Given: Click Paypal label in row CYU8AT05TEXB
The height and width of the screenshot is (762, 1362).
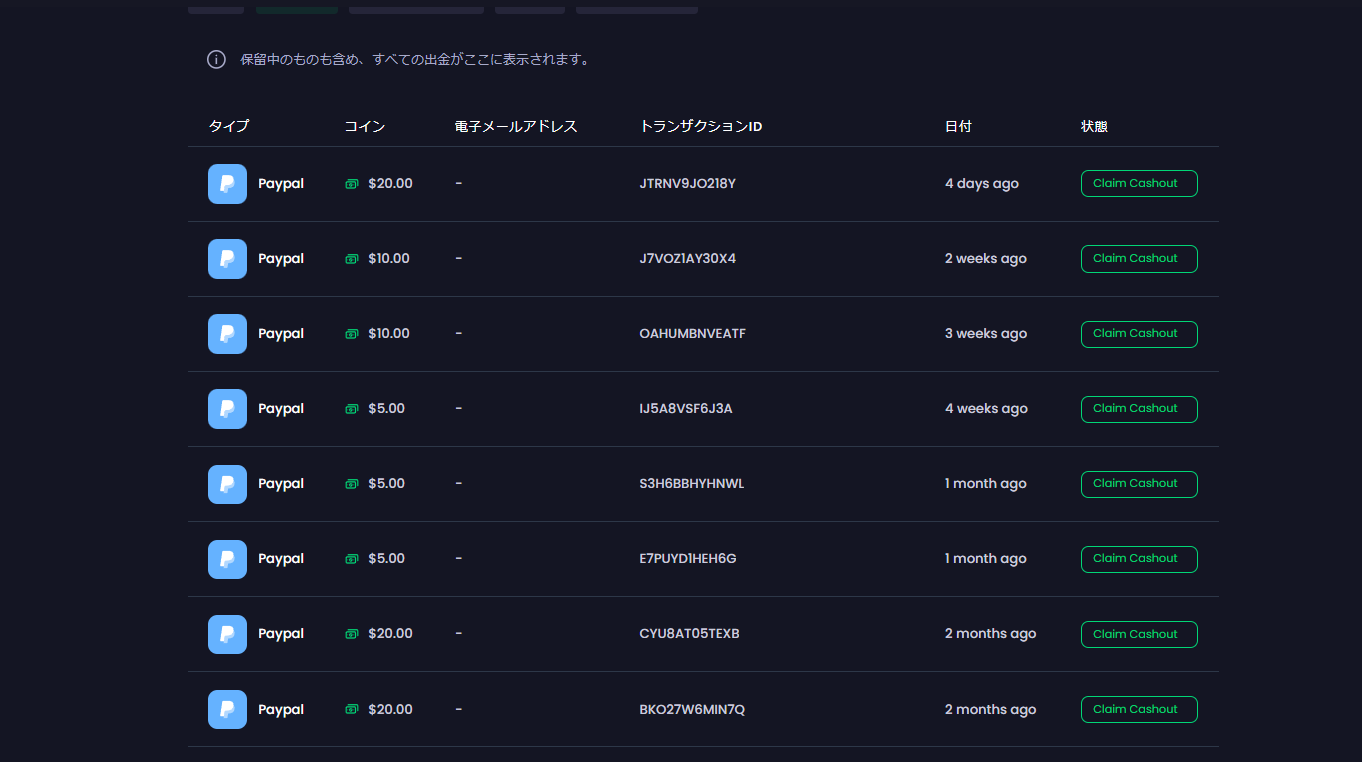Looking at the screenshot, I should tap(281, 634).
